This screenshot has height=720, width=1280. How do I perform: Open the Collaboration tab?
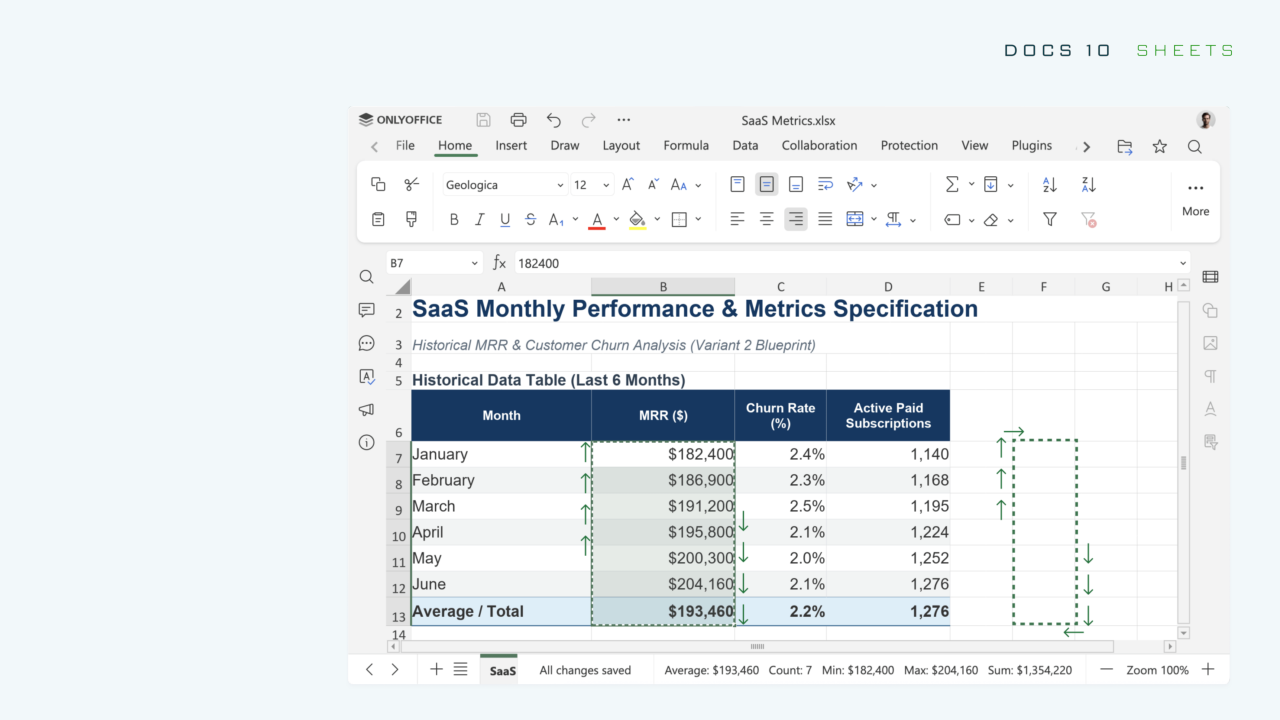[x=819, y=146]
